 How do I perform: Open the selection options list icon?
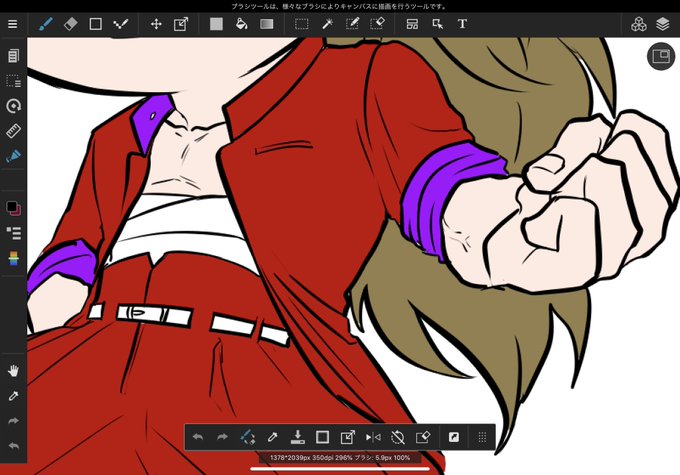pyautogui.click(x=13, y=81)
